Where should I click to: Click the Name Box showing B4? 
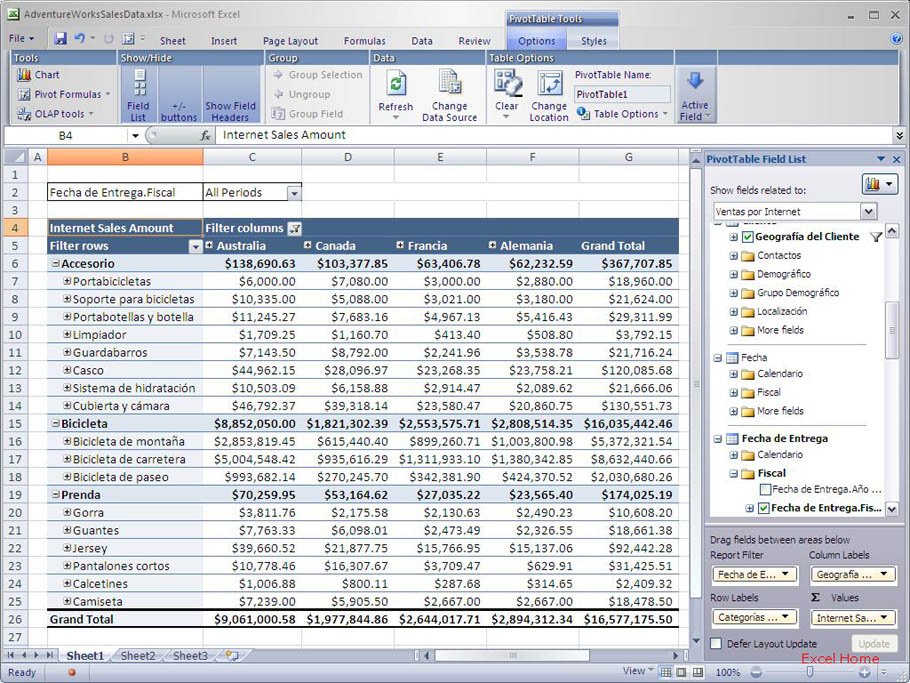click(66, 135)
